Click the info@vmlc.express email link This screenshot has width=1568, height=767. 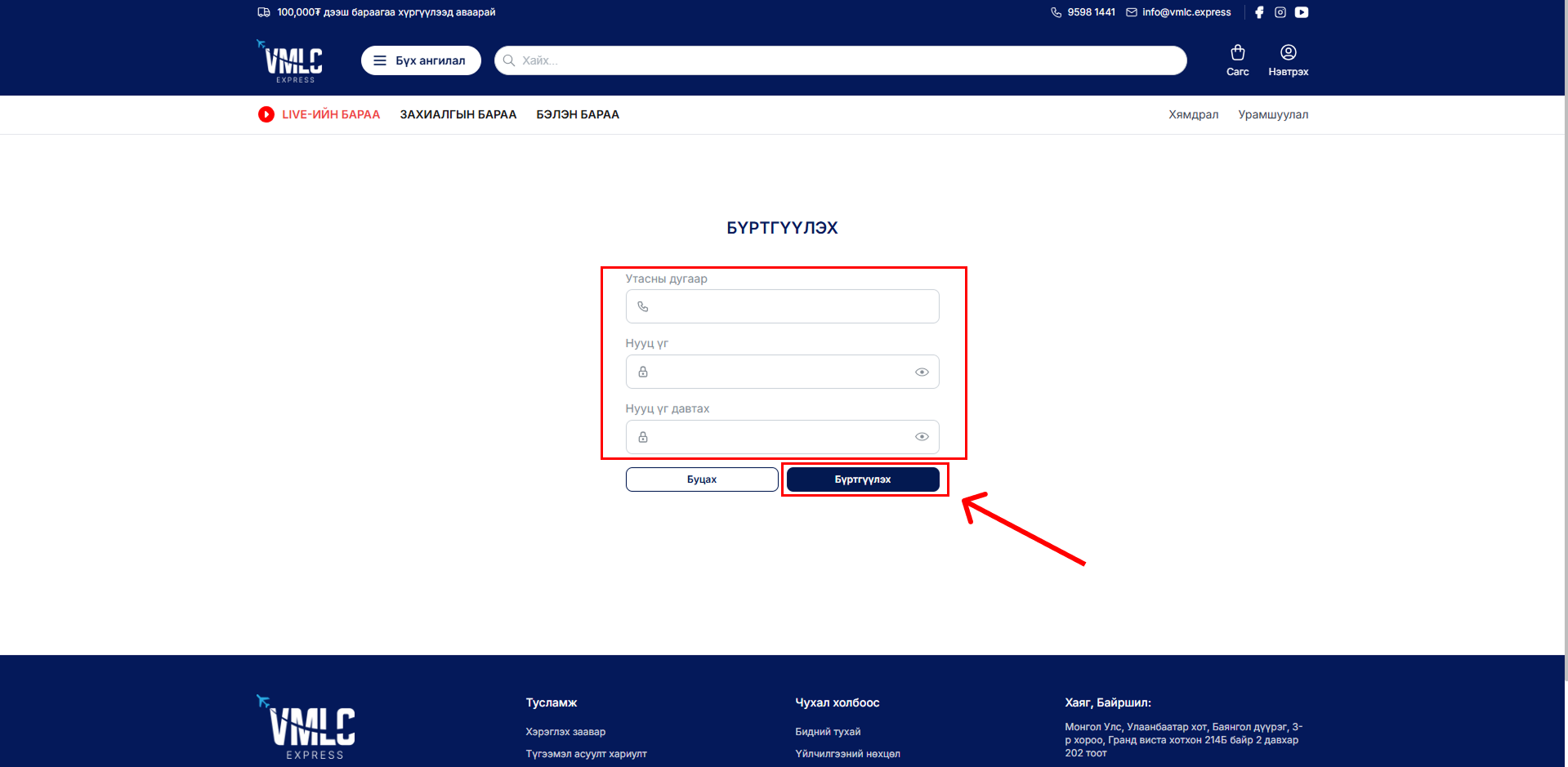click(x=1186, y=12)
